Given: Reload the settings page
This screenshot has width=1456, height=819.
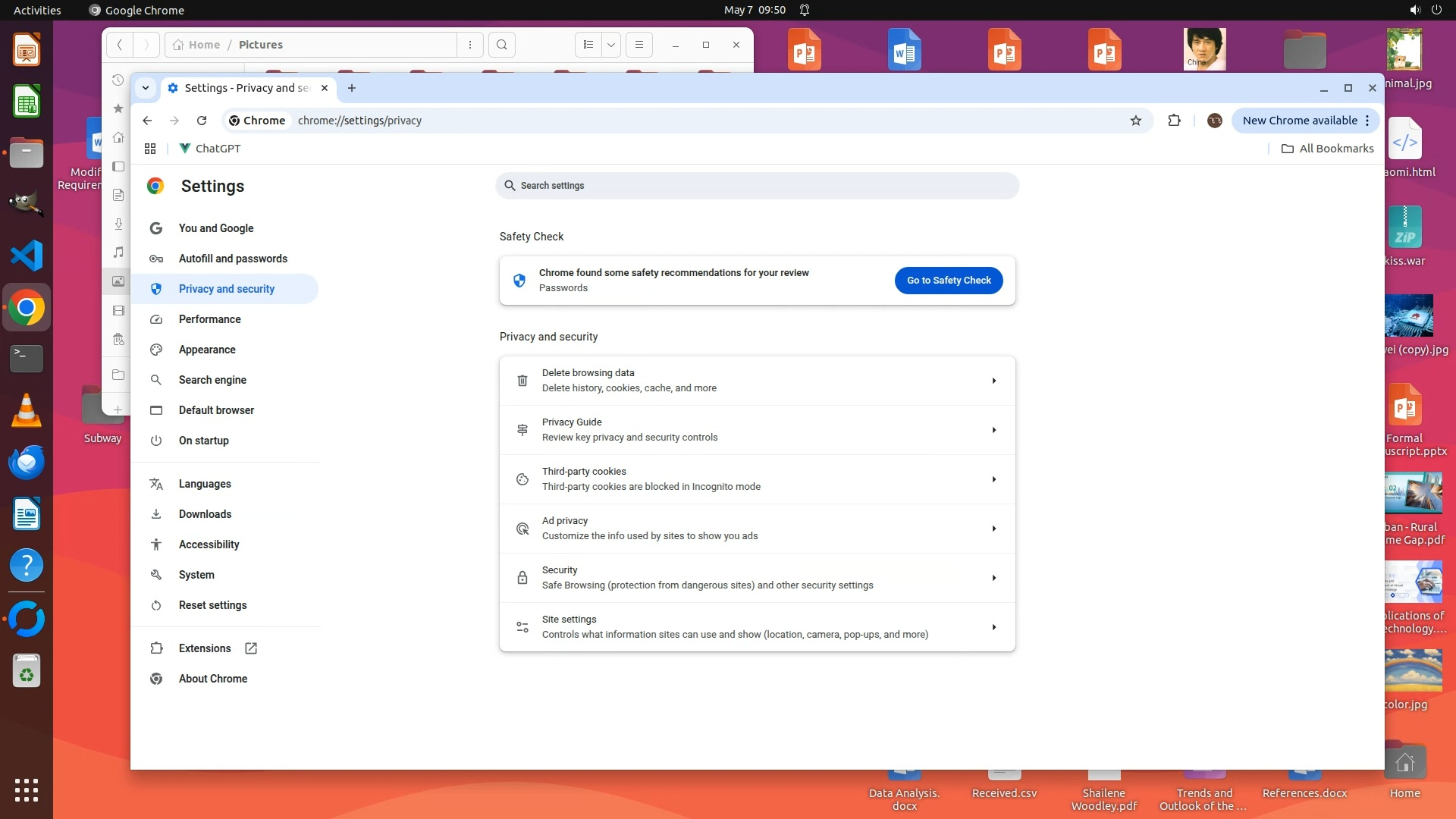Looking at the screenshot, I should click(x=202, y=121).
